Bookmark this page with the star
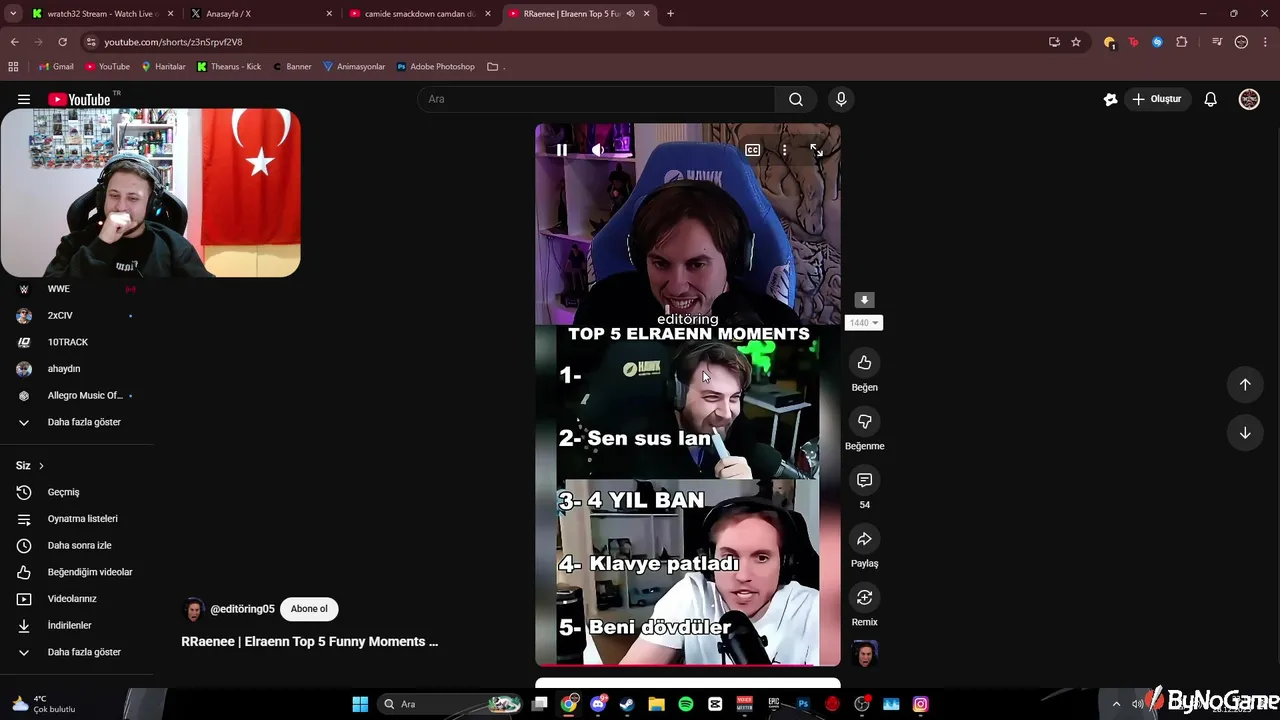Image resolution: width=1280 pixels, height=720 pixels. click(1076, 42)
